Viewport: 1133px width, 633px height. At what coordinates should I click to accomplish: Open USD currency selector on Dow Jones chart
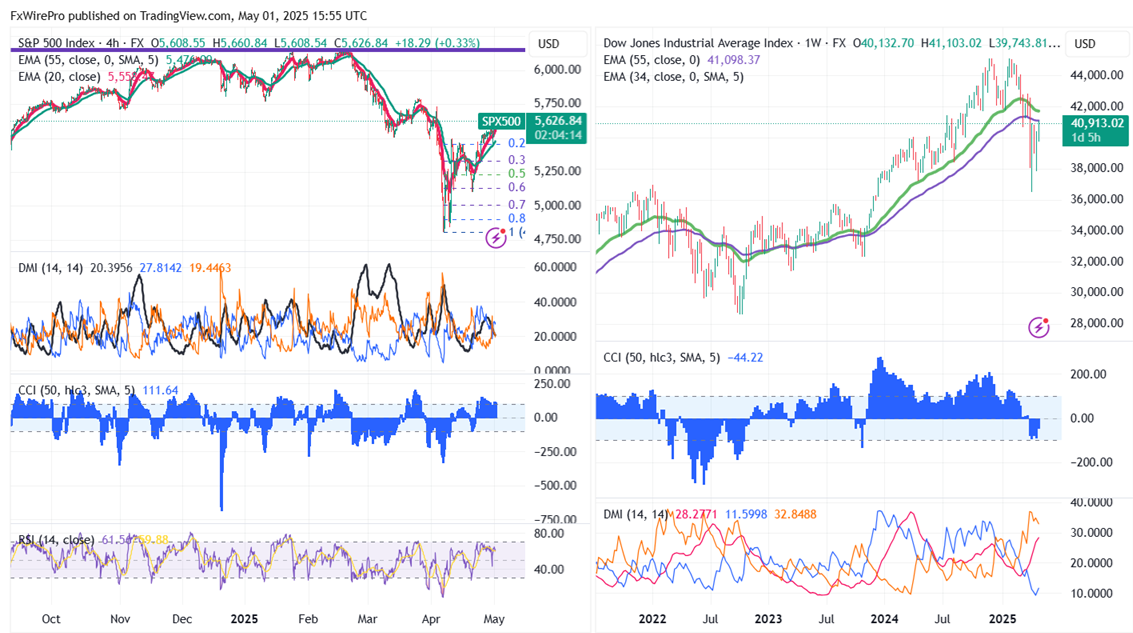pyautogui.click(x=1085, y=43)
